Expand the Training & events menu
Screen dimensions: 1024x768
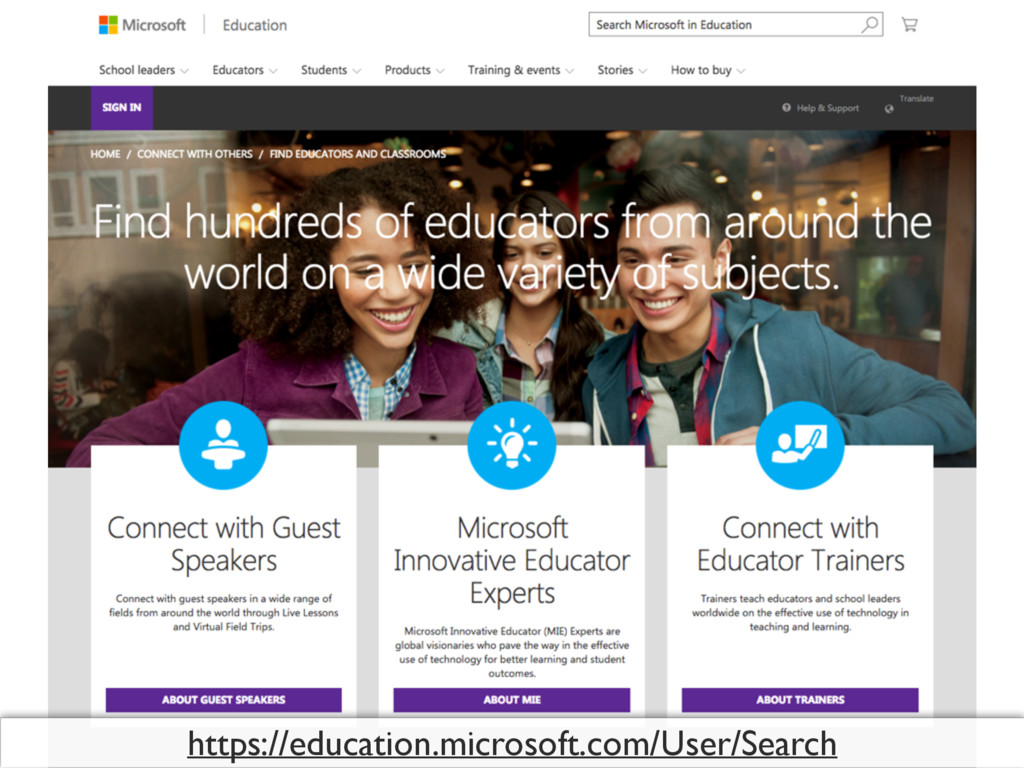[520, 70]
